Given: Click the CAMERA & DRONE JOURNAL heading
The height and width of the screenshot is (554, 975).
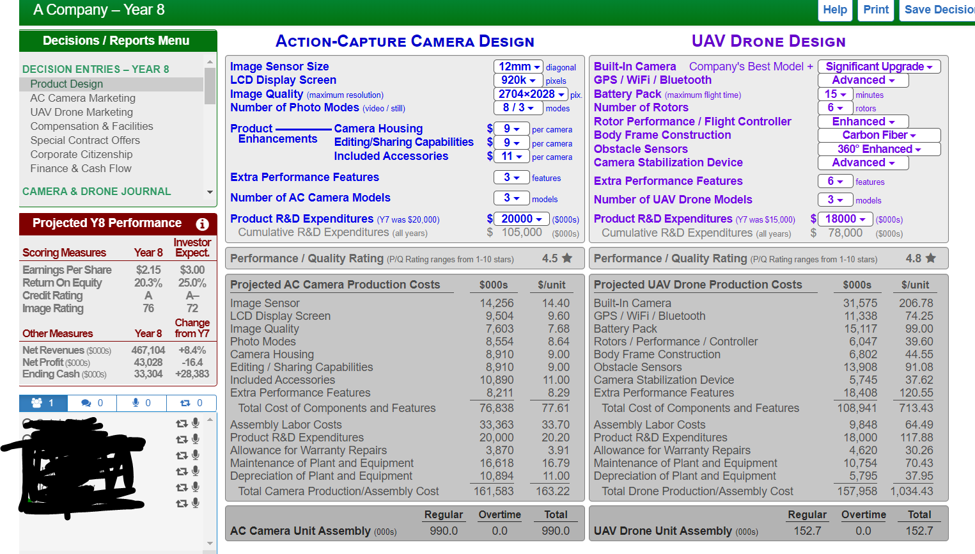Looking at the screenshot, I should (x=96, y=192).
